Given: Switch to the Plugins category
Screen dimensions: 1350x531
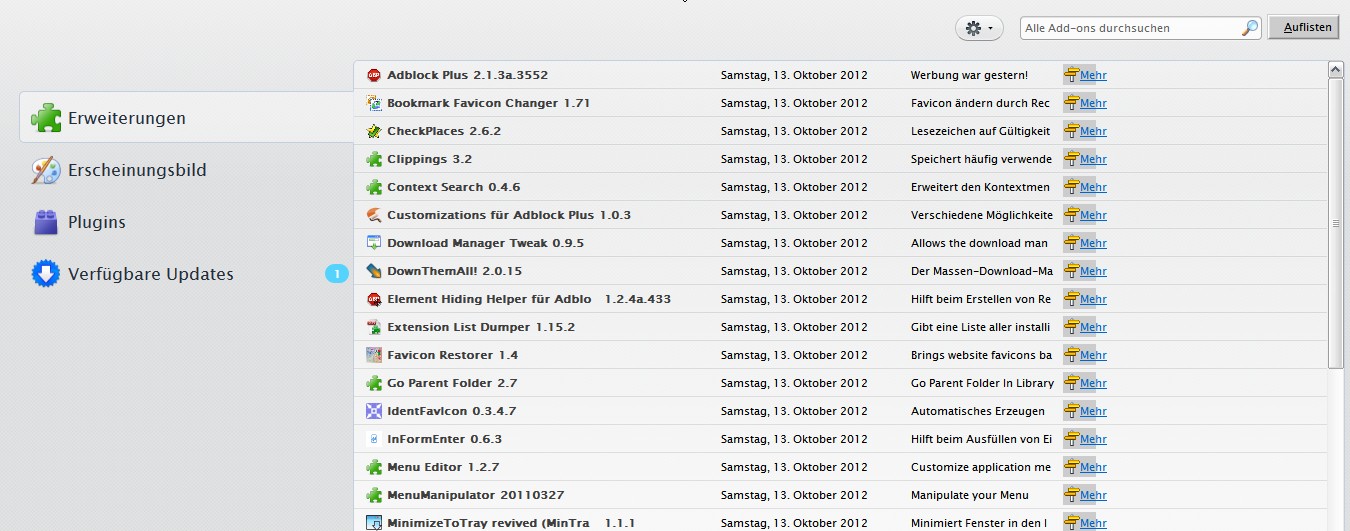Looking at the screenshot, I should click(187, 222).
